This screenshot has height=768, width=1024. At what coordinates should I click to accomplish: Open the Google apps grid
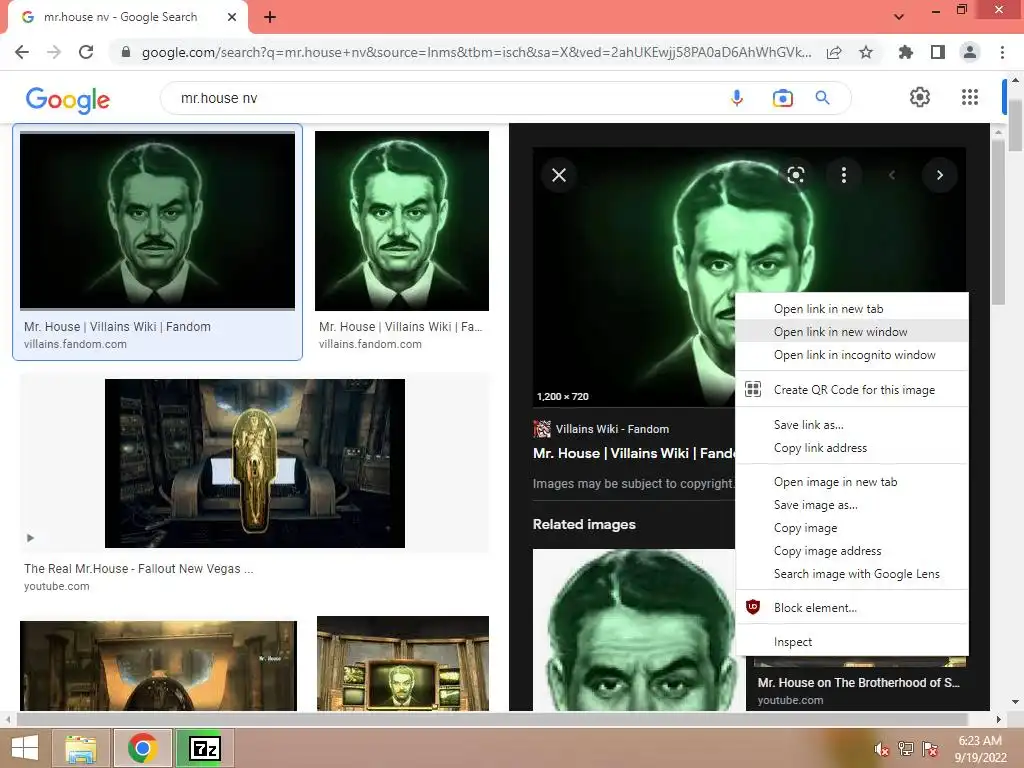(970, 97)
